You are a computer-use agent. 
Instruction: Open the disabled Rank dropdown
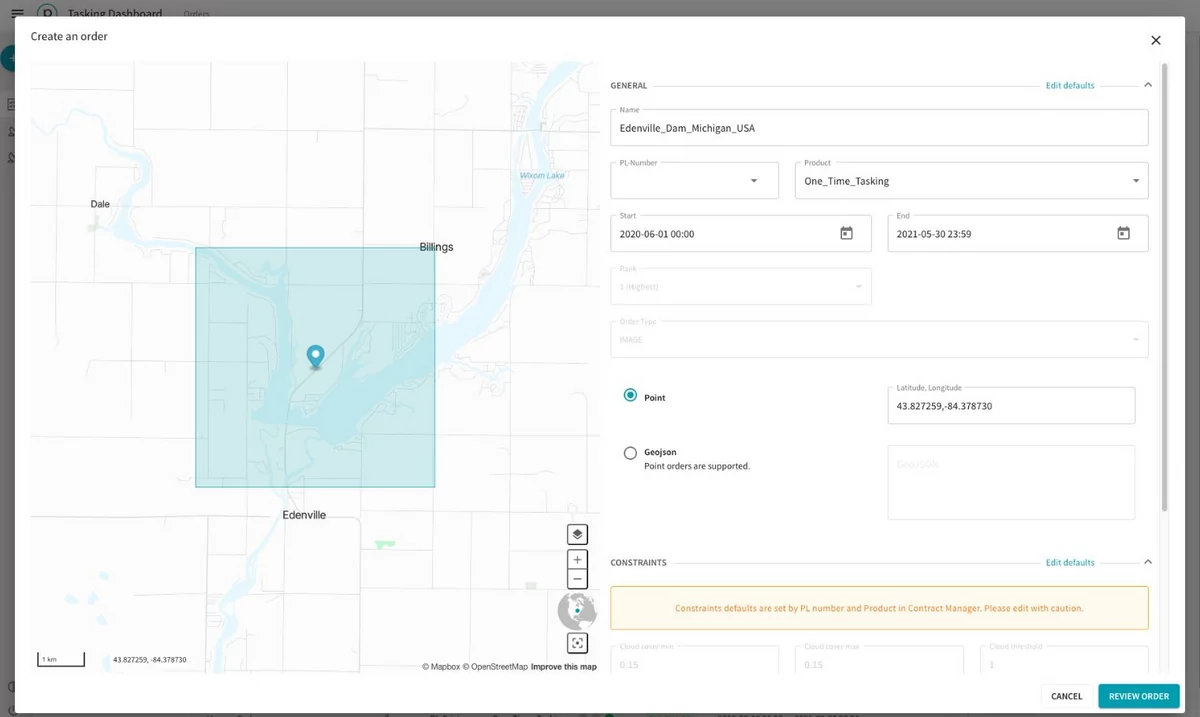(x=741, y=286)
